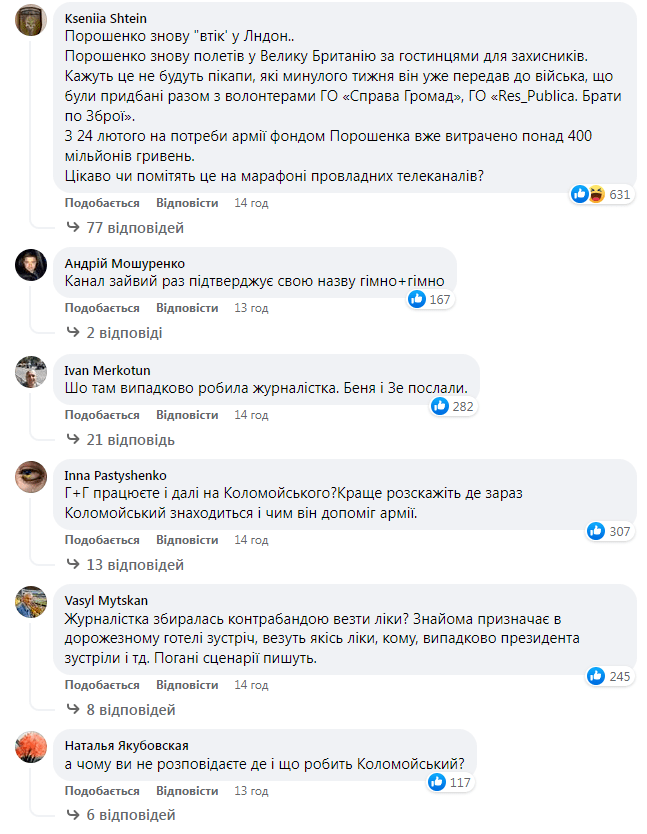Screen dimensions: 647x834
Task: Show the 8 відповідей under Vasyl Mytskan
Action: point(121,710)
